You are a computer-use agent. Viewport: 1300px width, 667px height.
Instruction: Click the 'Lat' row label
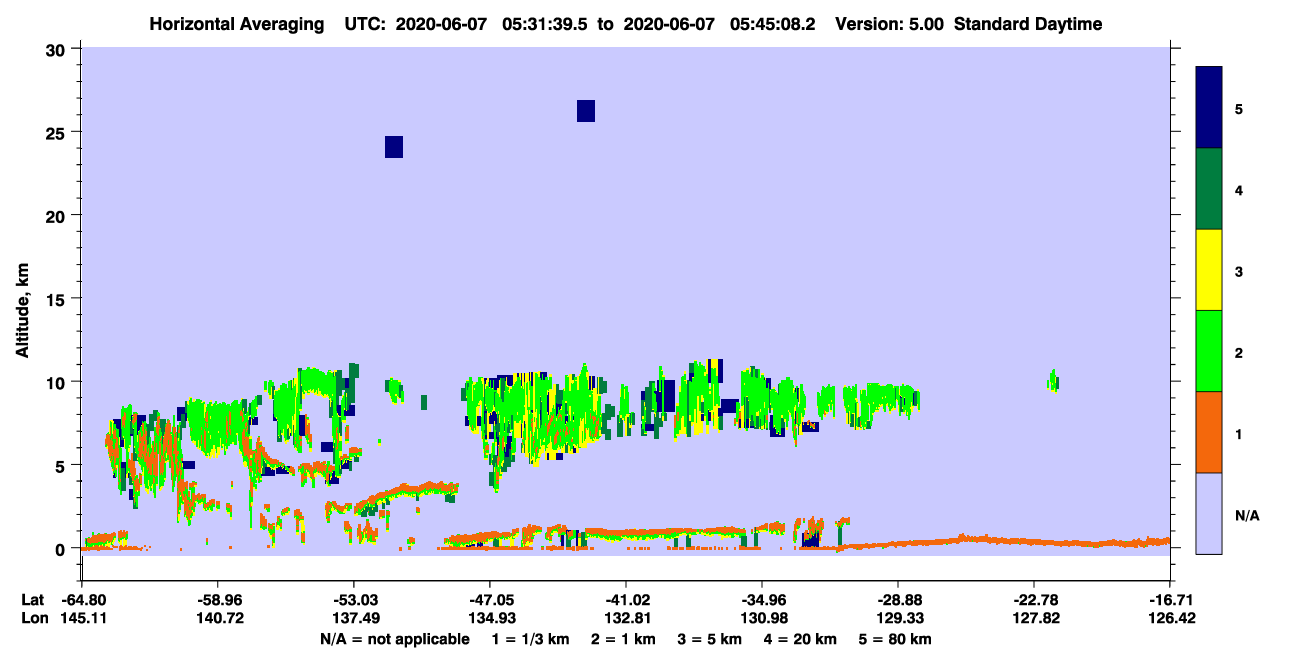point(32,600)
